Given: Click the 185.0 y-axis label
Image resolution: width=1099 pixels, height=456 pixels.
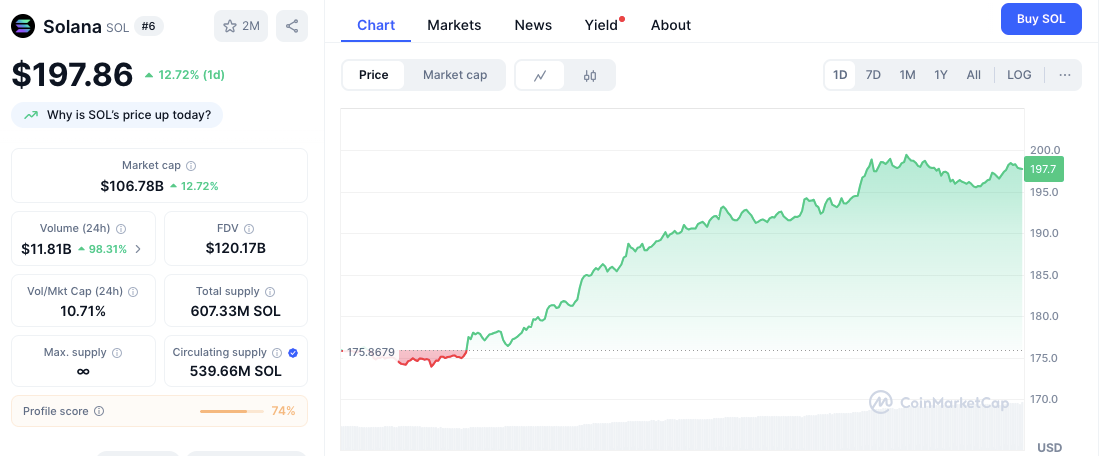Looking at the screenshot, I should [x=1045, y=275].
